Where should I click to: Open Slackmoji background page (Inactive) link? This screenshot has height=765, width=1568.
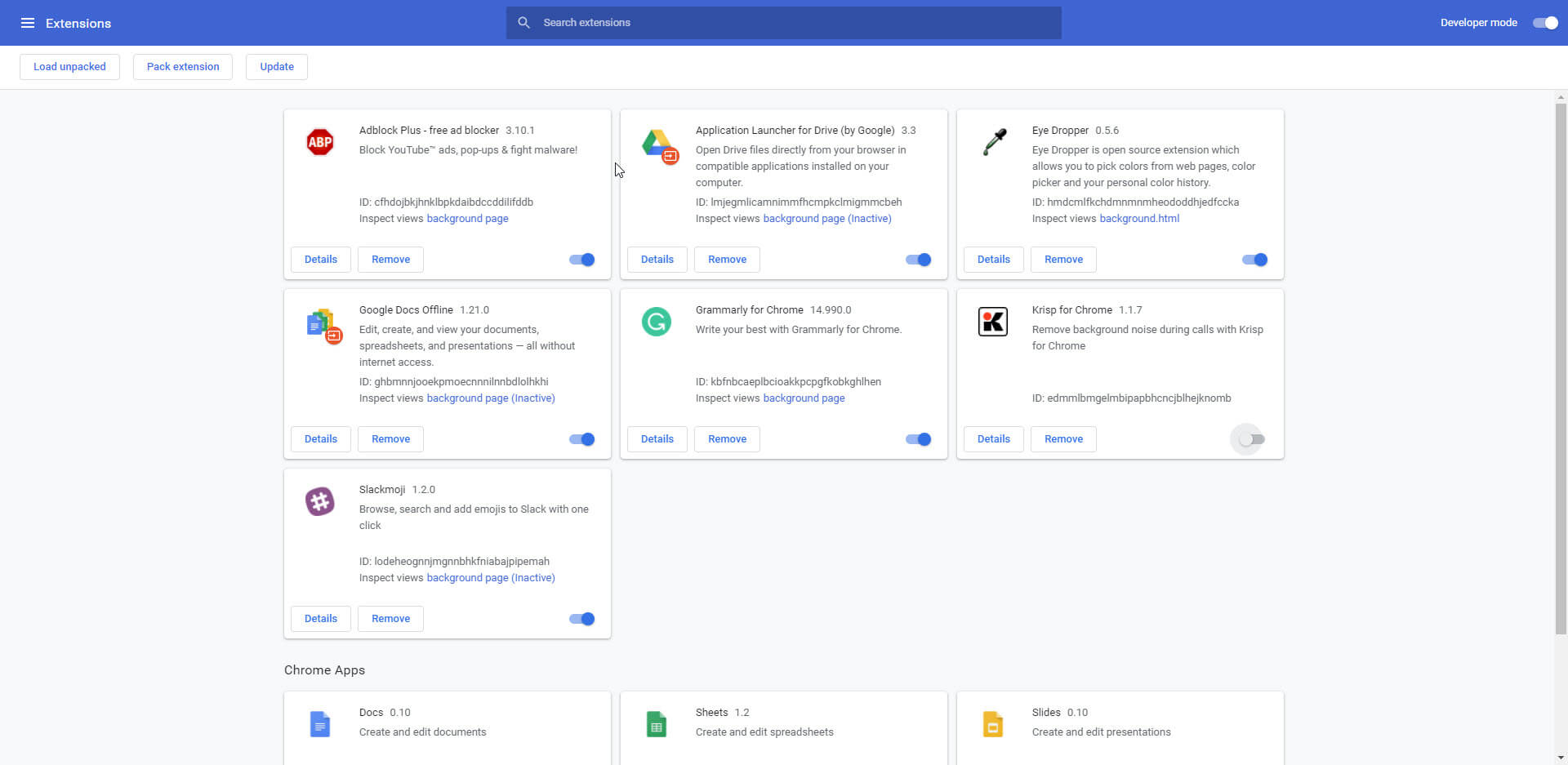point(491,578)
